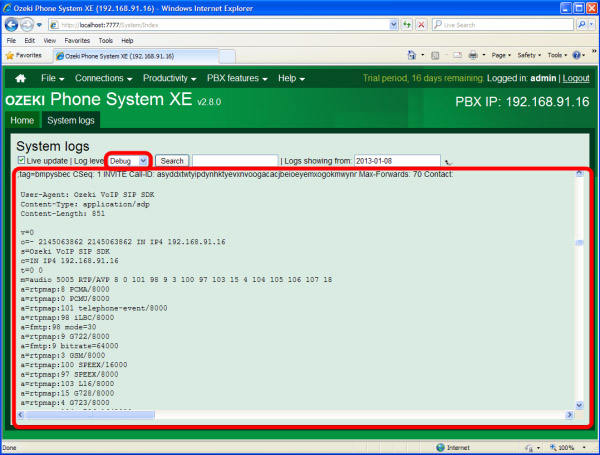
Task: Open the Safety command bar dropdown
Action: [529, 55]
